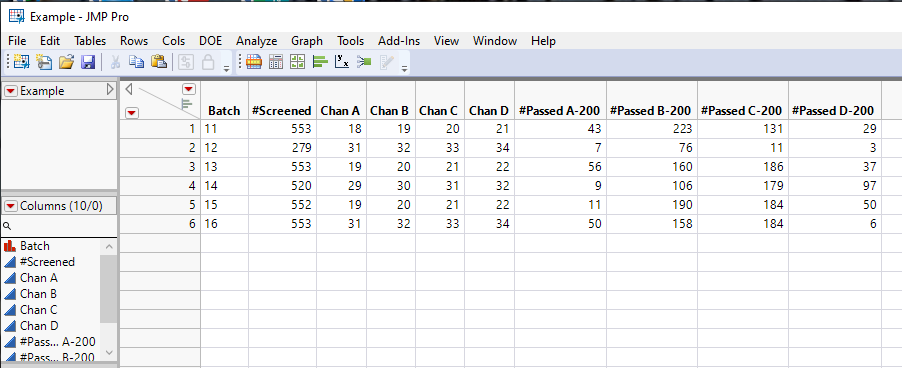Save the table with the floppy disk icon
The image size is (902, 368).
(x=87, y=62)
